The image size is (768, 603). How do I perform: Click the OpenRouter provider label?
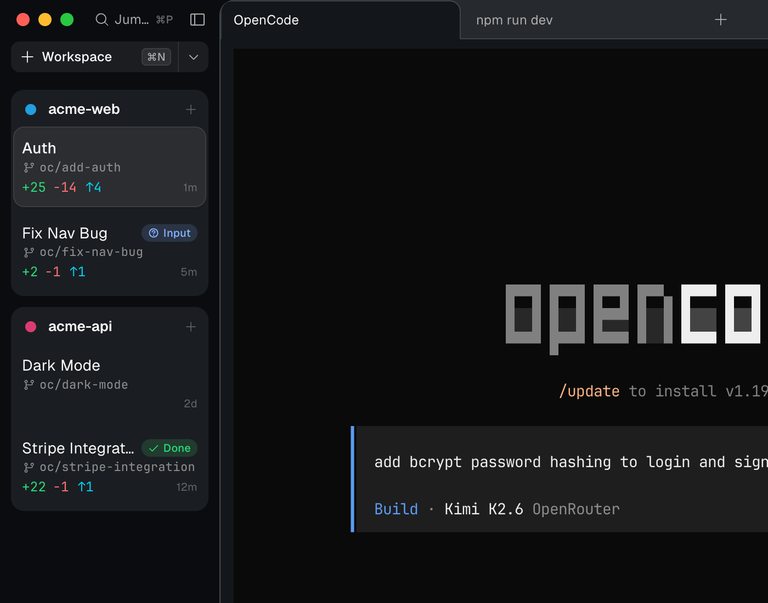tap(576, 509)
